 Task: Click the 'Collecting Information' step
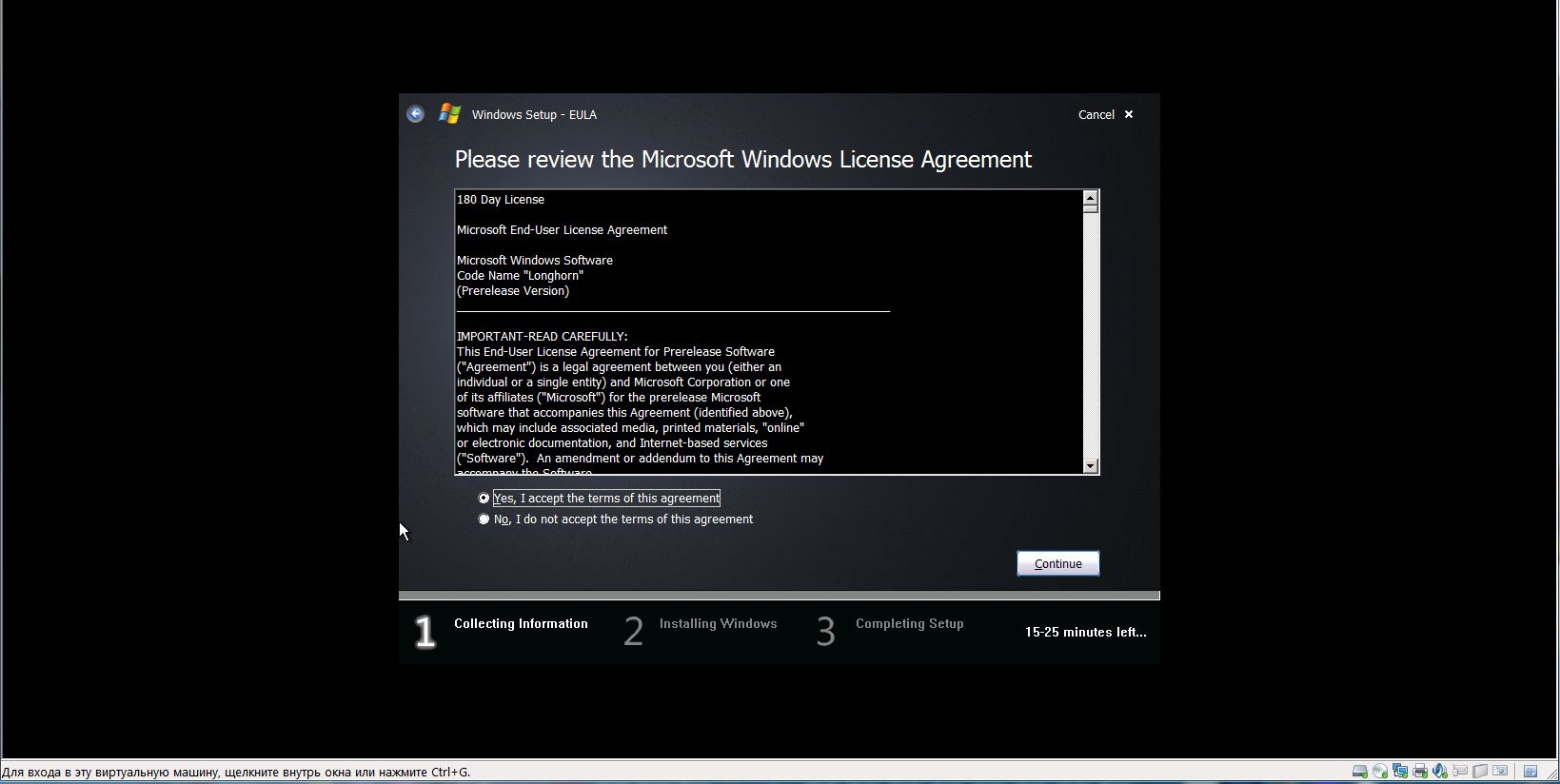521,624
